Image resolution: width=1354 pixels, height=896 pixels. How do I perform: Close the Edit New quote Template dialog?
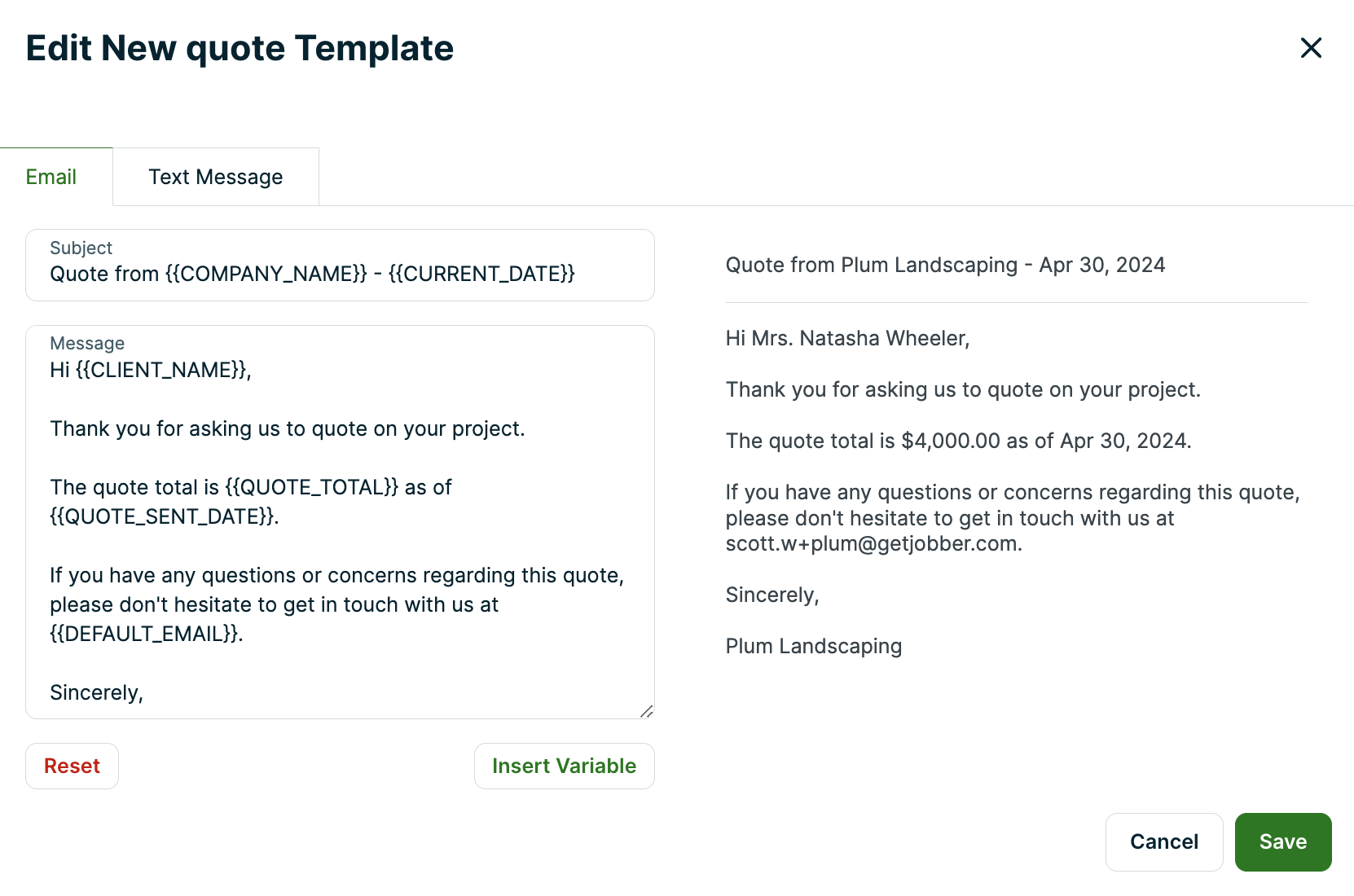coord(1311,48)
